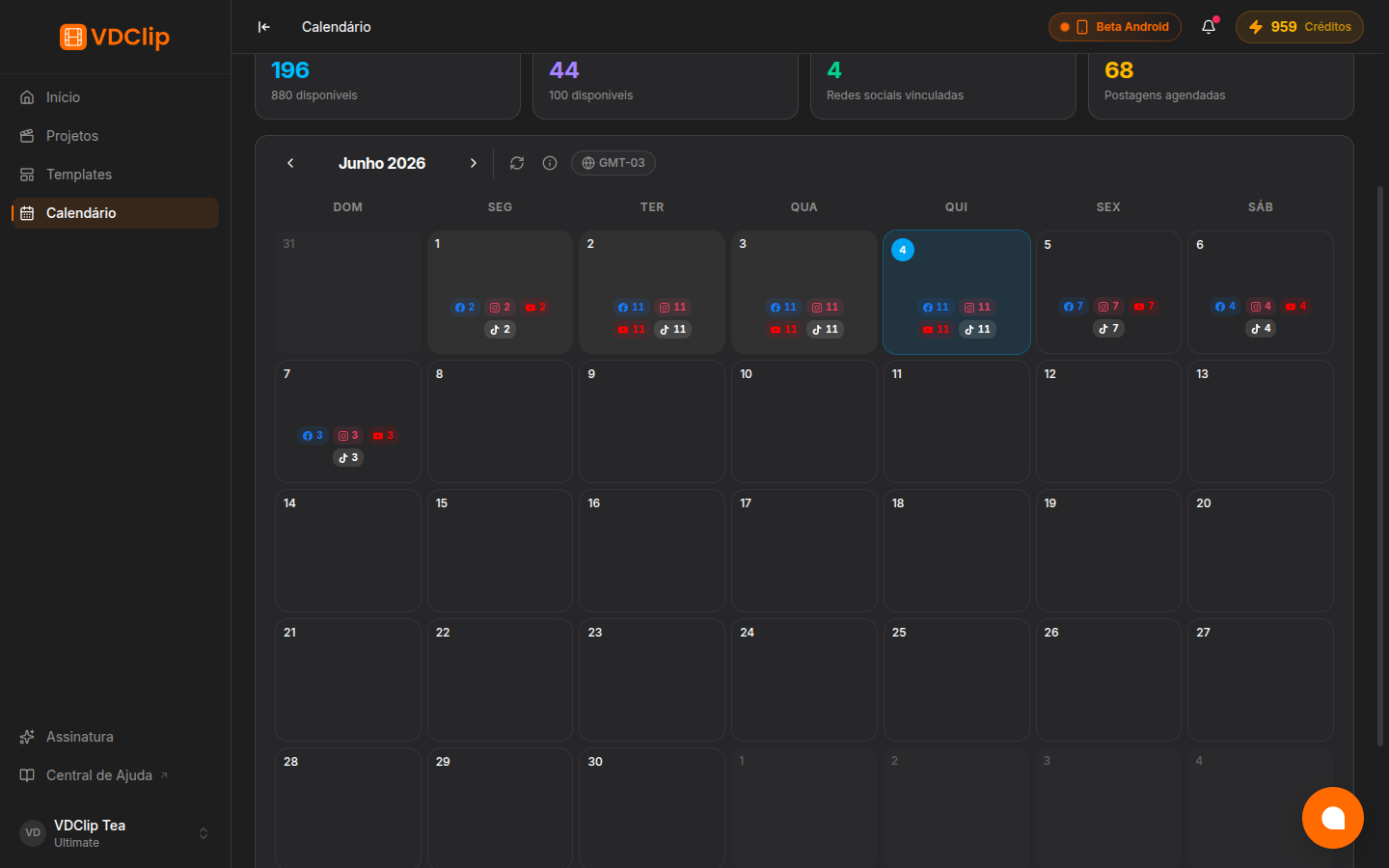Image resolution: width=1389 pixels, height=868 pixels.
Task: Click the YouTube badge on June 3
Action: (784, 330)
